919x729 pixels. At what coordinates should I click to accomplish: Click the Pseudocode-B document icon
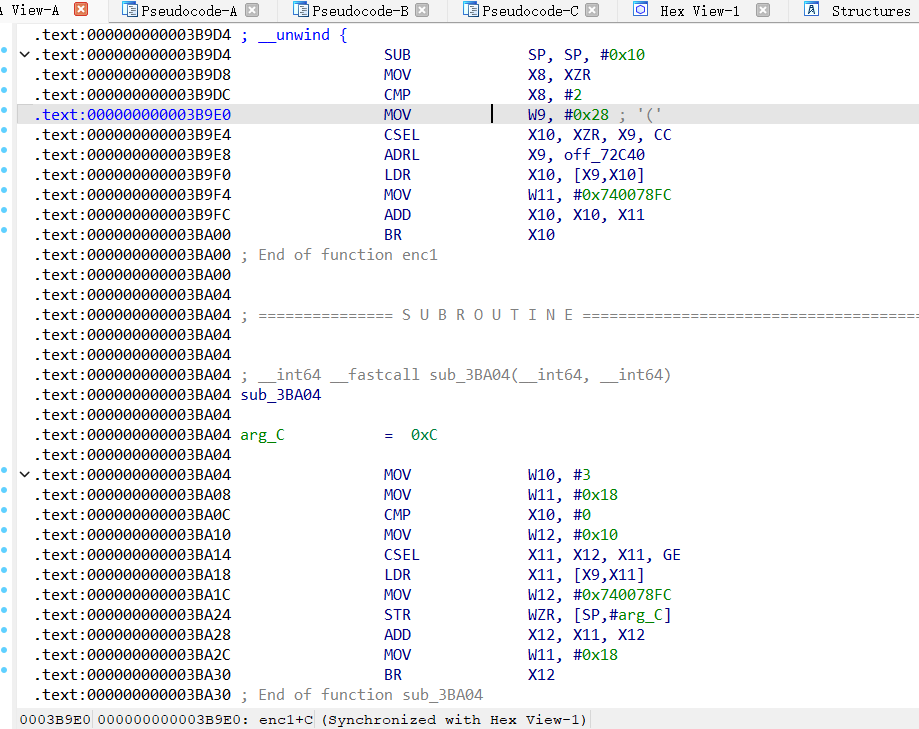click(301, 9)
